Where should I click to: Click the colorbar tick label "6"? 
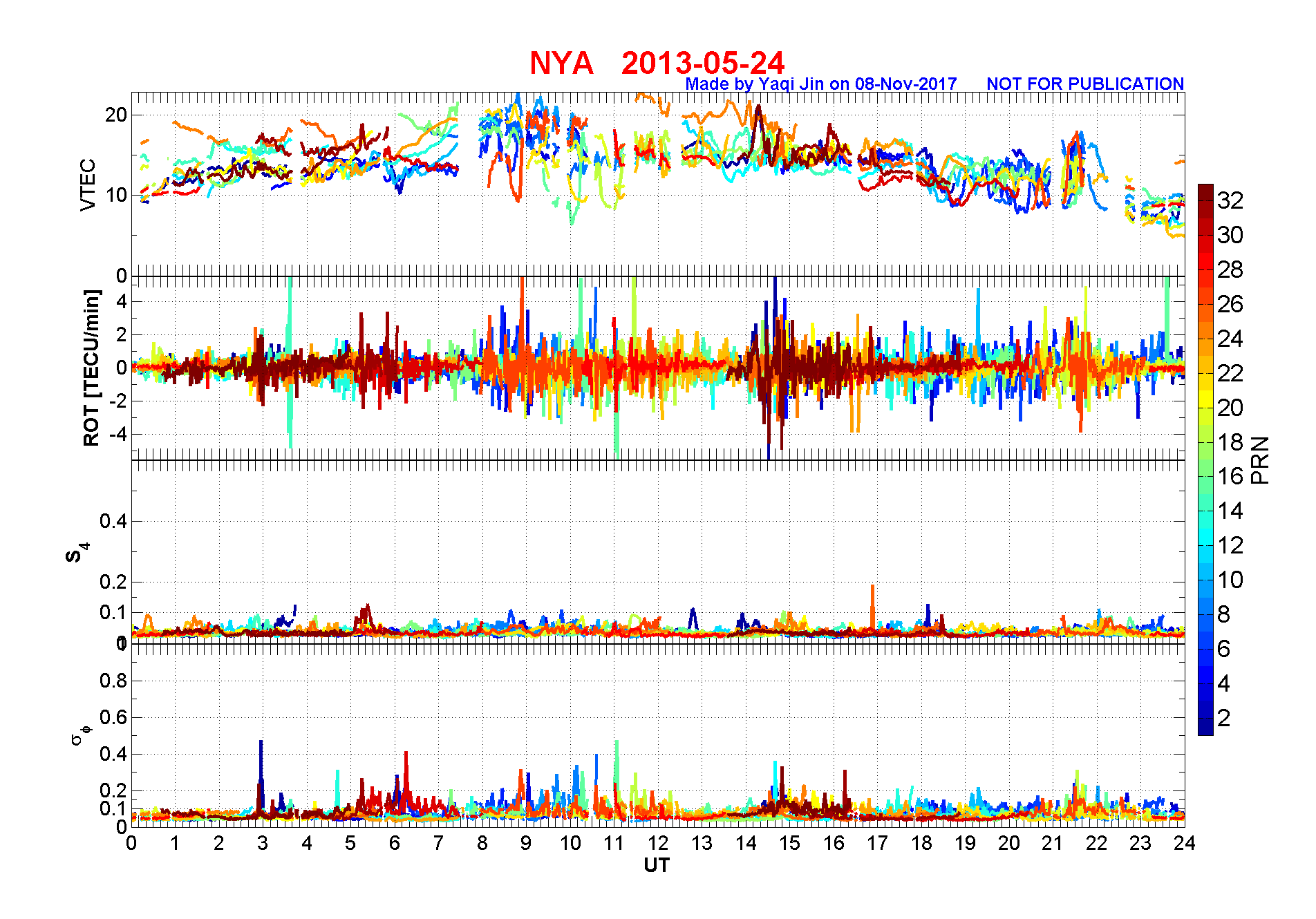pos(1223,649)
